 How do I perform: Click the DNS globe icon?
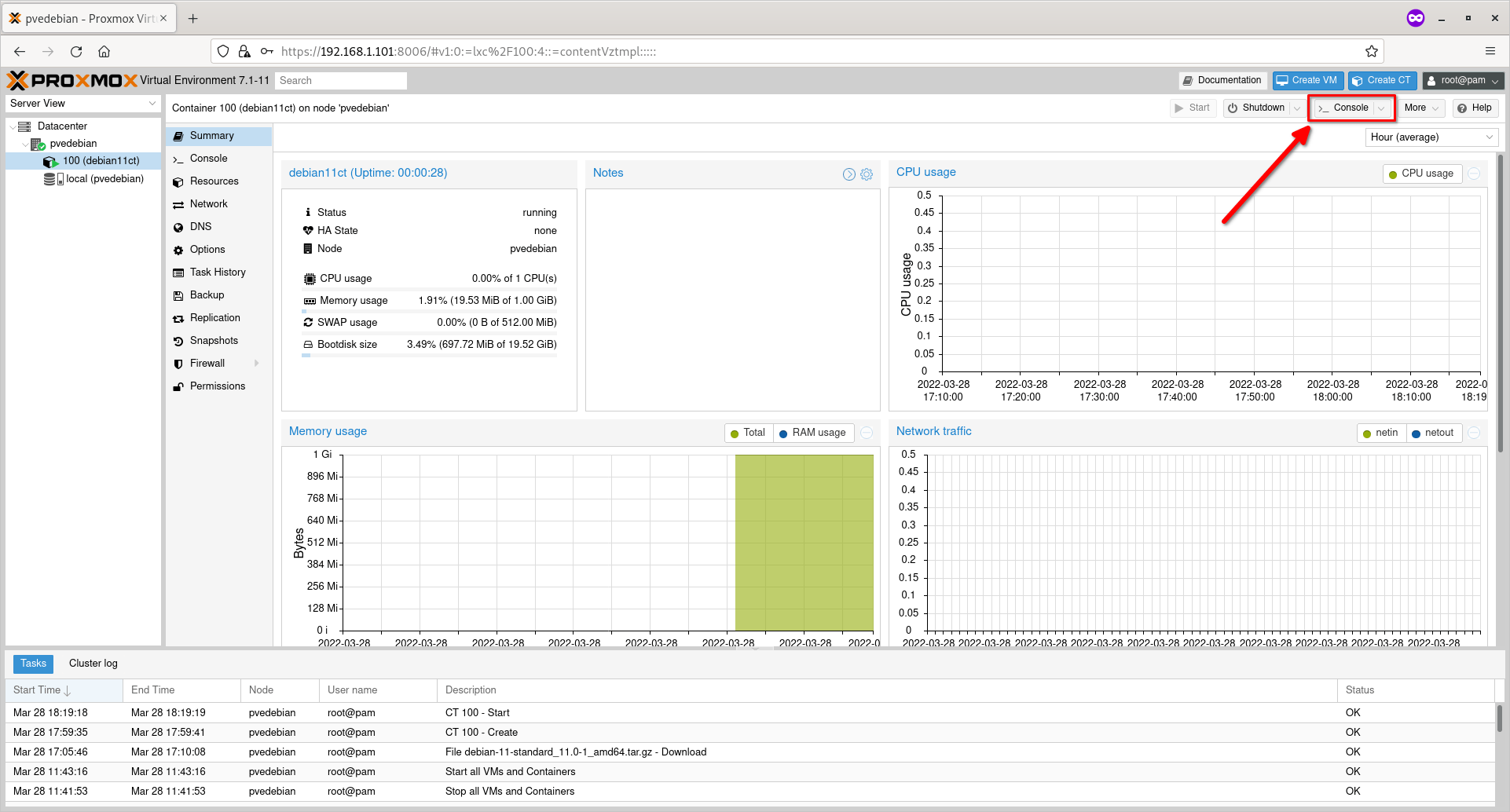[178, 227]
